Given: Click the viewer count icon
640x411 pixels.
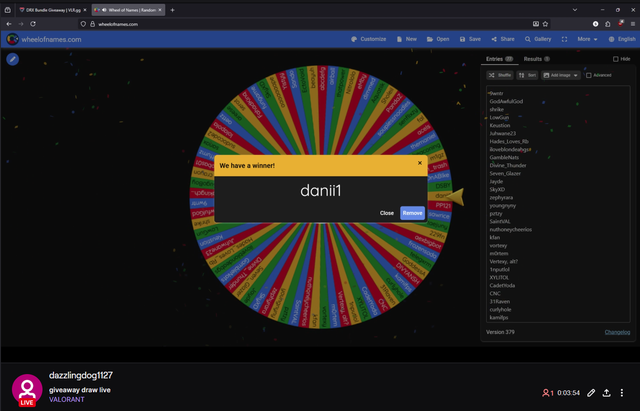Looking at the screenshot, I should pos(545,393).
